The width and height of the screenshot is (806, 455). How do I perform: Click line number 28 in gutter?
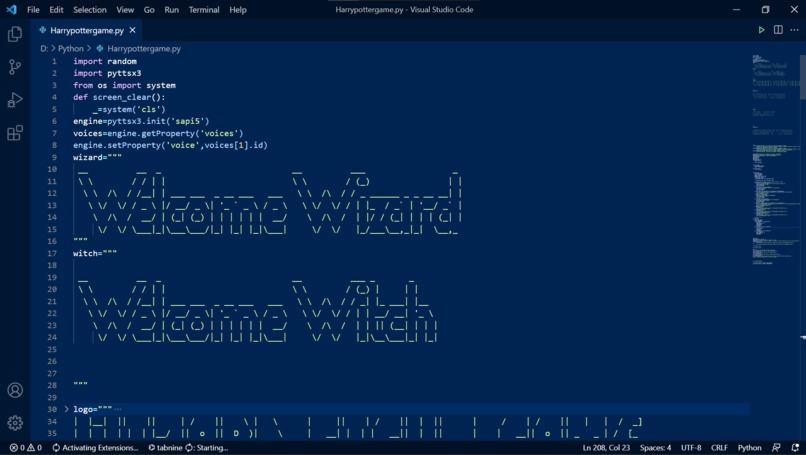click(52, 385)
